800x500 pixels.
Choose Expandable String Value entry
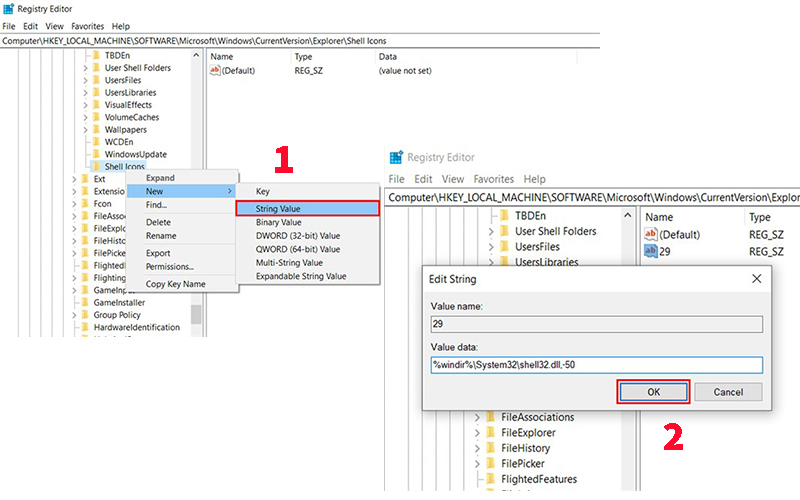(301, 276)
